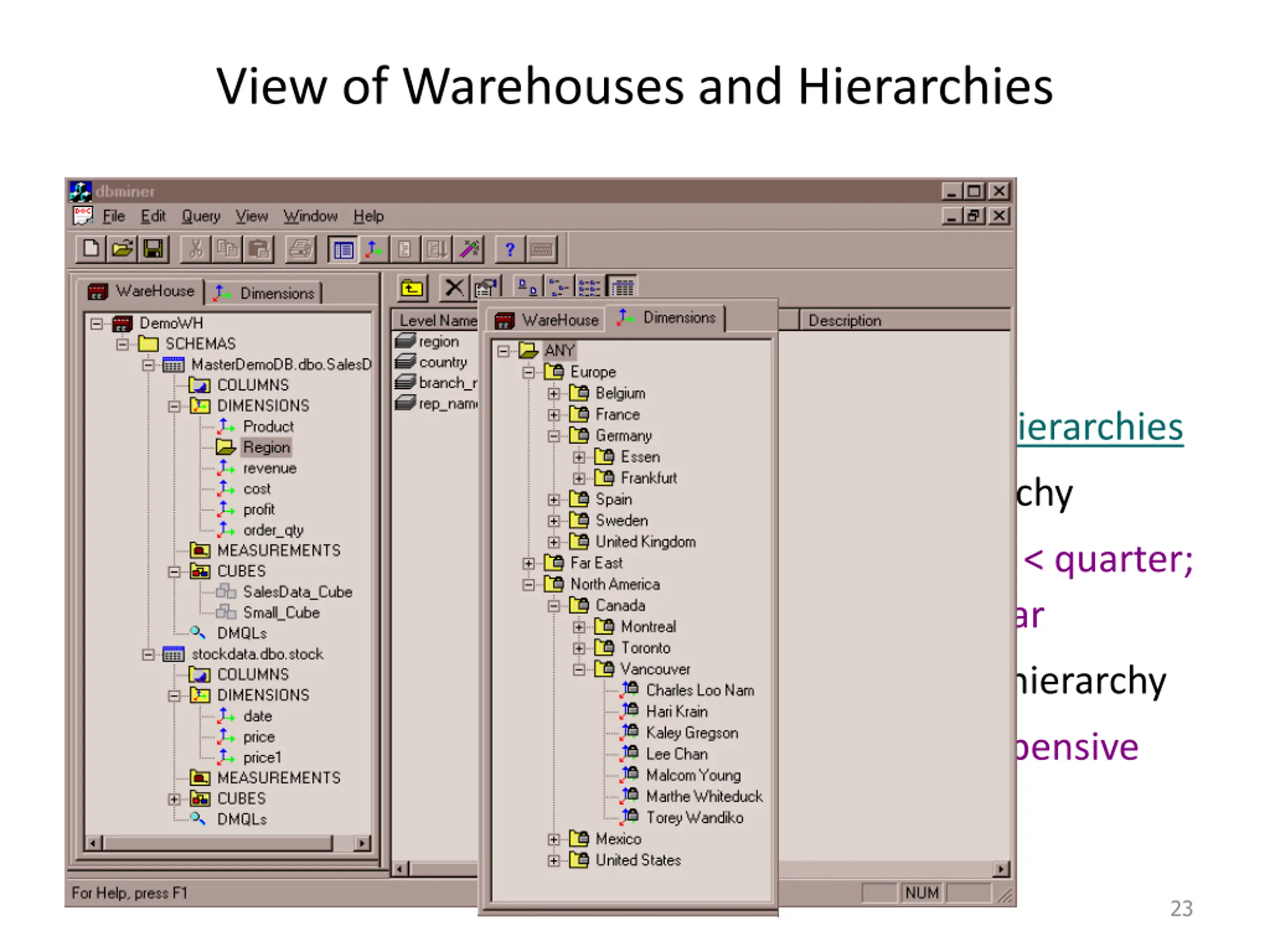This screenshot has width=1270, height=952.
Task: Expand the Far East node
Action: tap(529, 563)
